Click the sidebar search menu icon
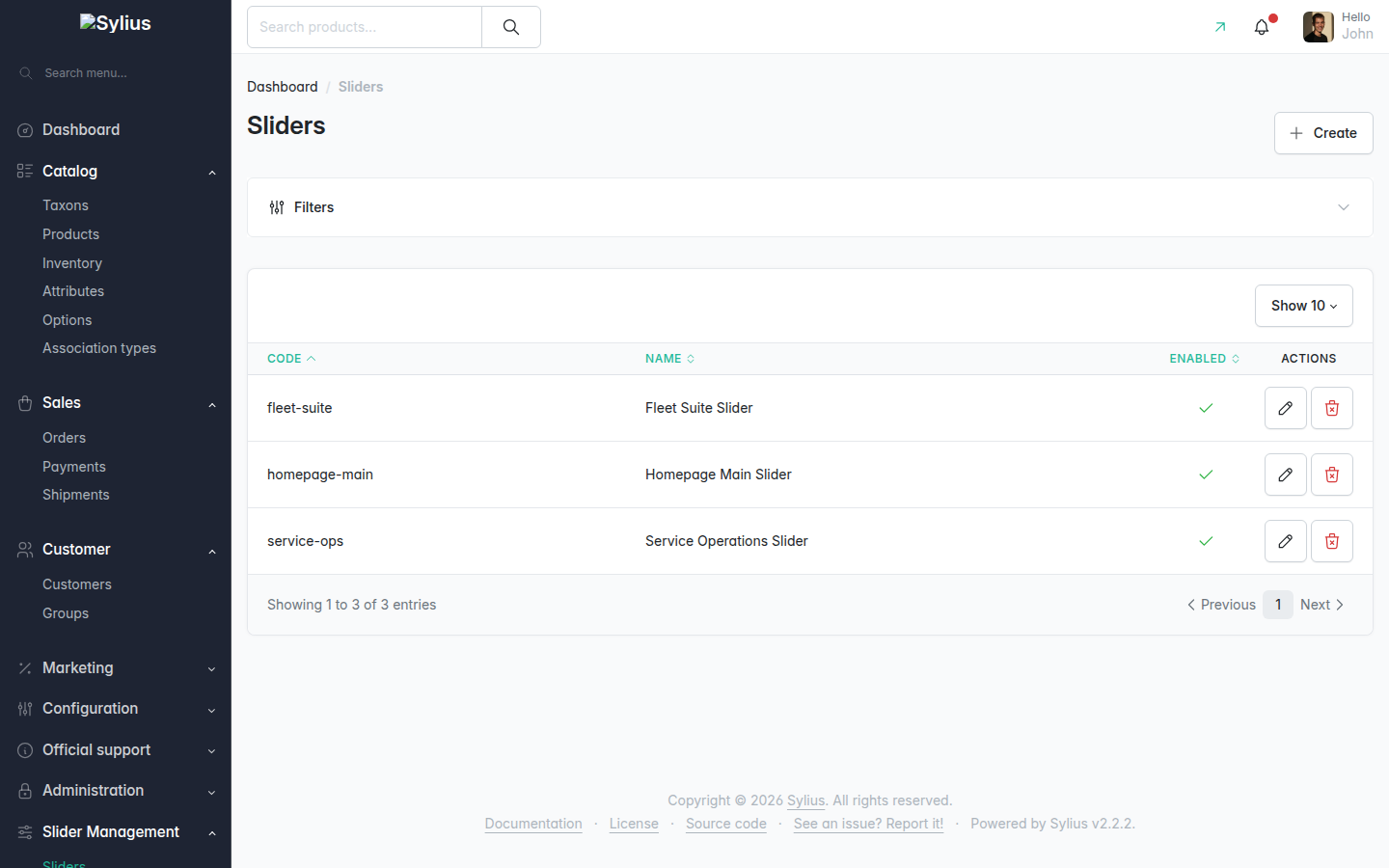Screen dimensions: 1389x868 [26, 73]
